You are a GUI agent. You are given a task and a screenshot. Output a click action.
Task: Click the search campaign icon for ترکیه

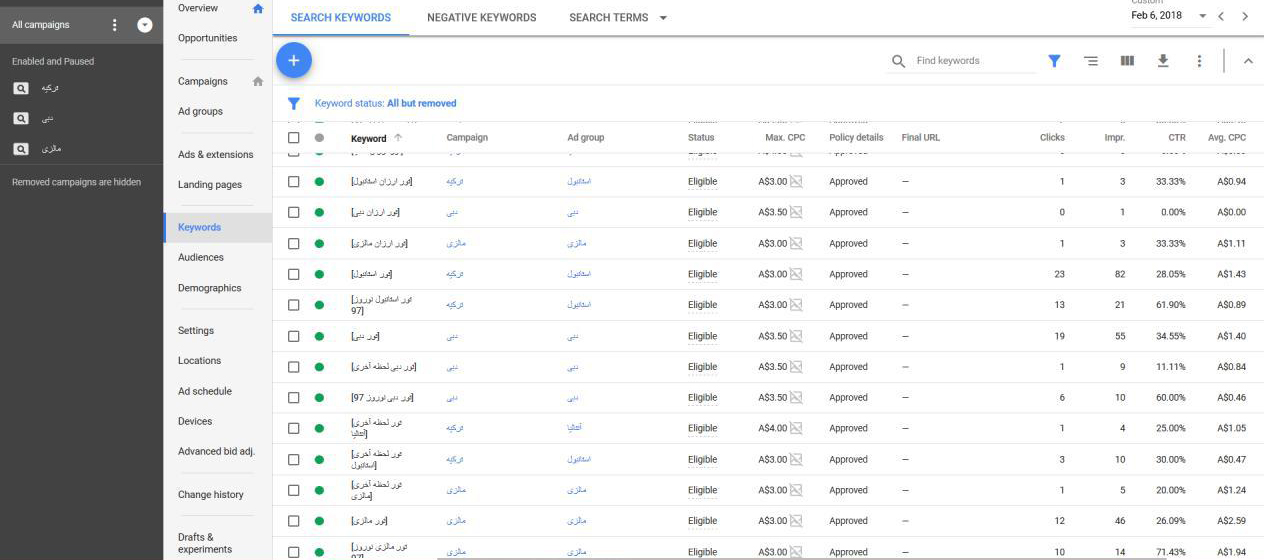21,88
